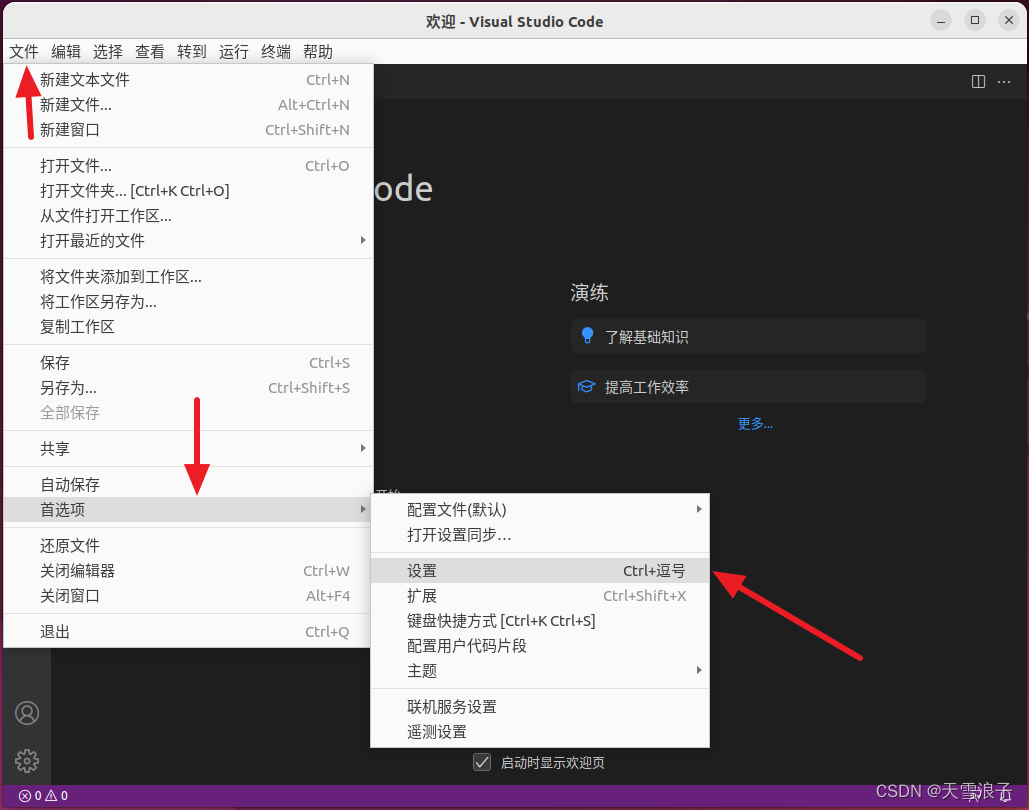Choose 关闭窗口 menu entry
This screenshot has width=1029, height=810.
[x=188, y=595]
